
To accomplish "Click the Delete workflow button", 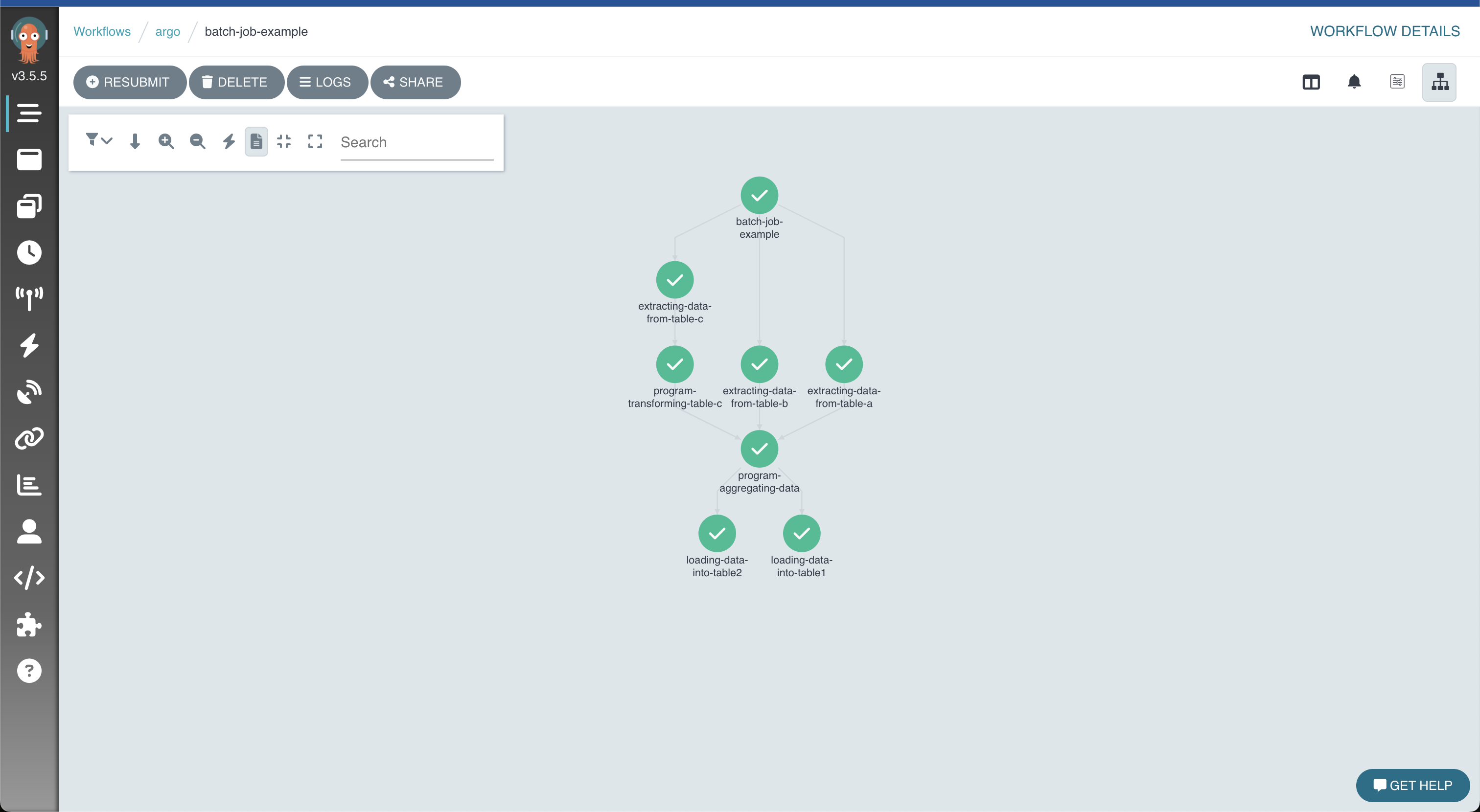I will [x=236, y=82].
